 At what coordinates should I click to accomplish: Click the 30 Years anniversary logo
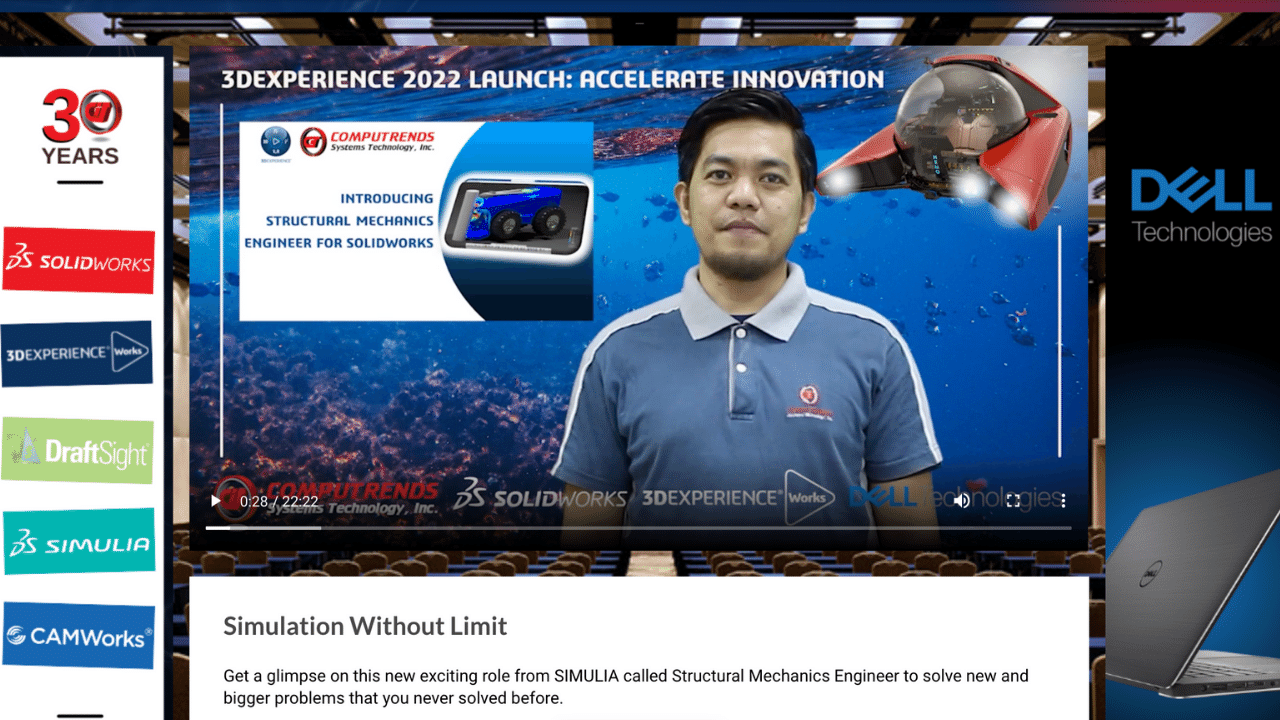(x=81, y=127)
